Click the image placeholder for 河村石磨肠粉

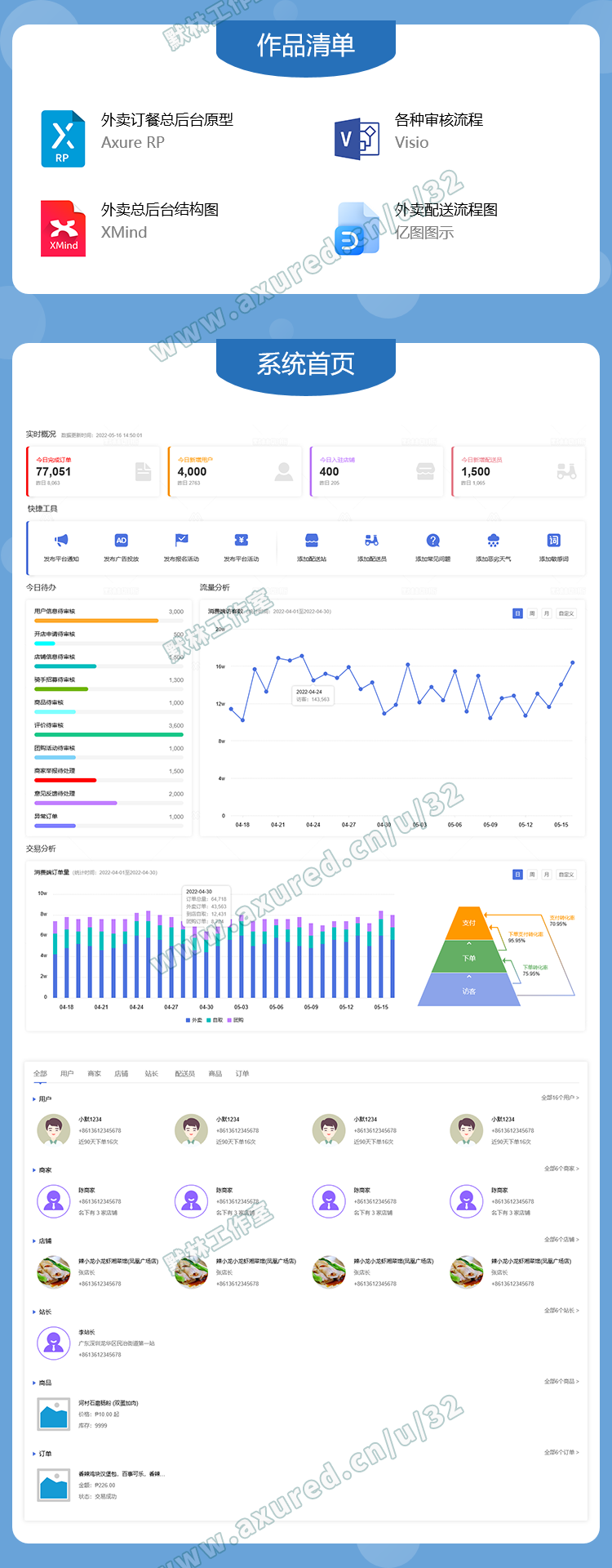click(54, 1414)
